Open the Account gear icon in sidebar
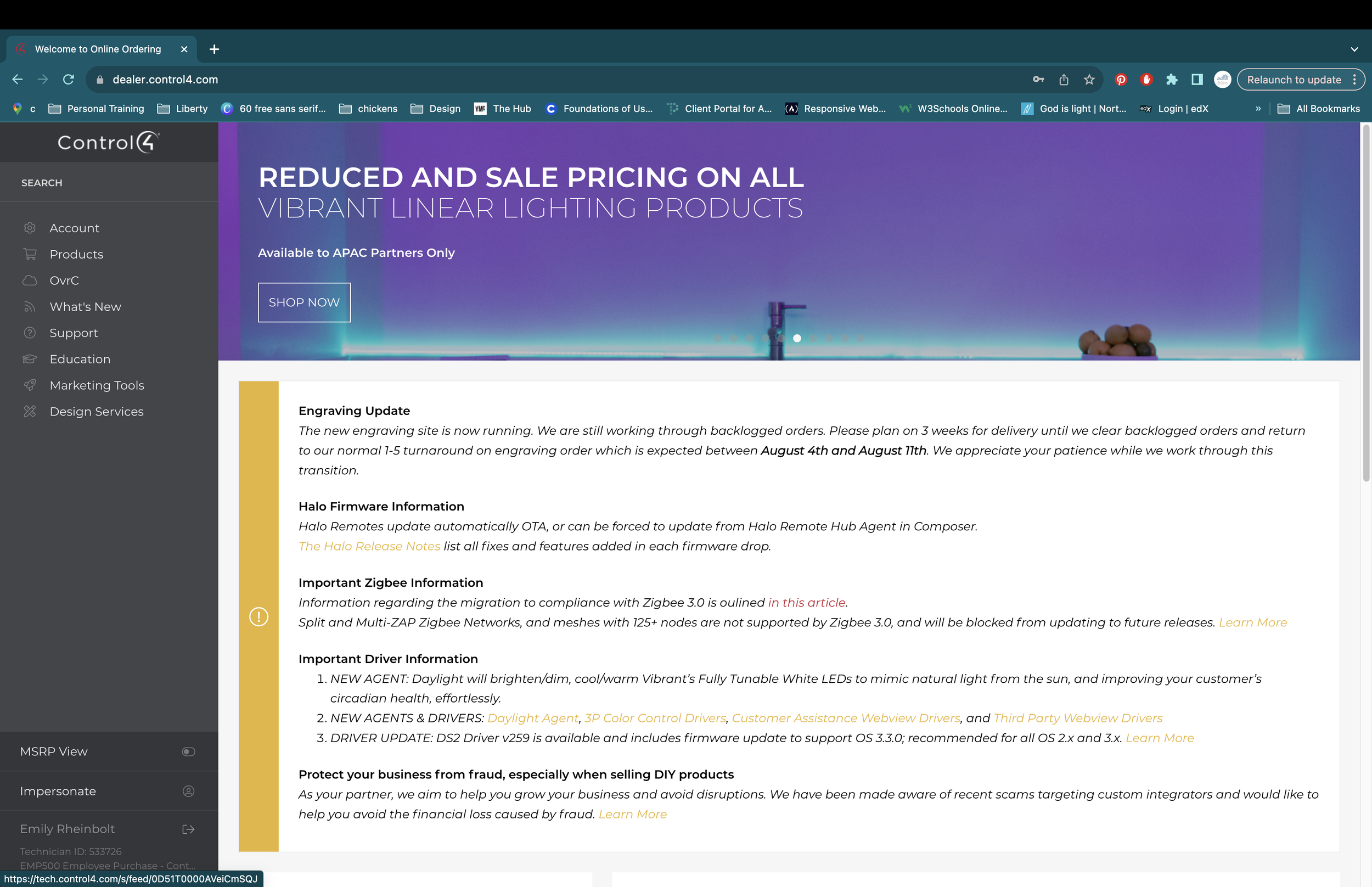Viewport: 1372px width, 887px height. 30,228
